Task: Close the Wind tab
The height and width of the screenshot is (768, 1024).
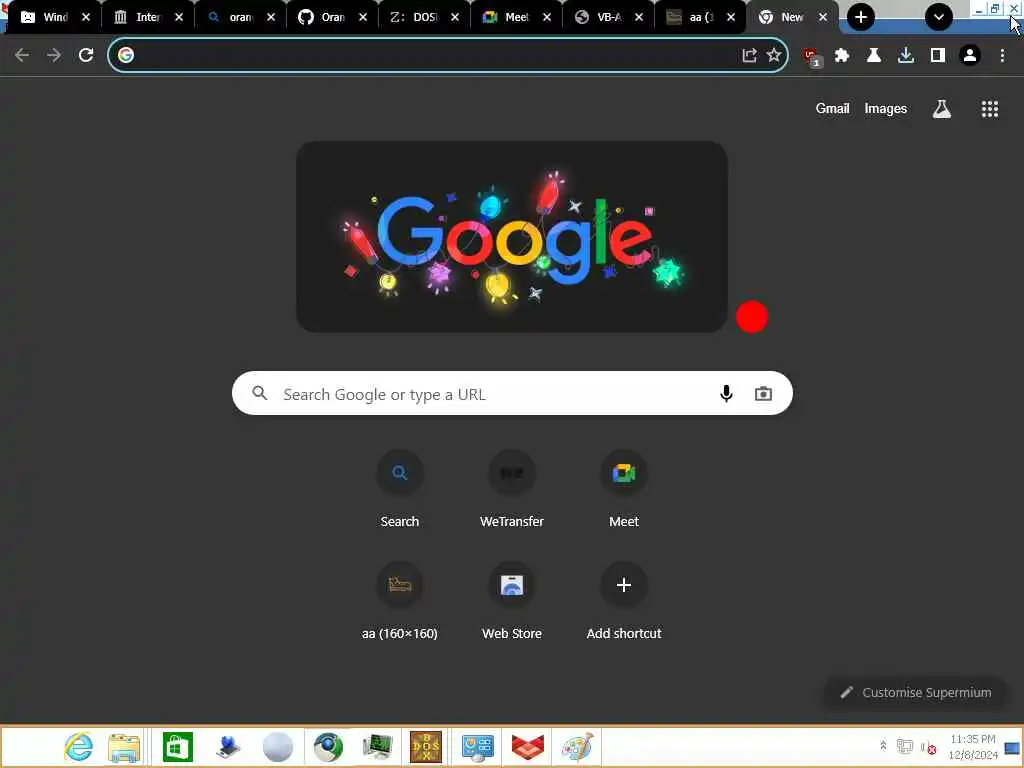Action: tap(86, 17)
